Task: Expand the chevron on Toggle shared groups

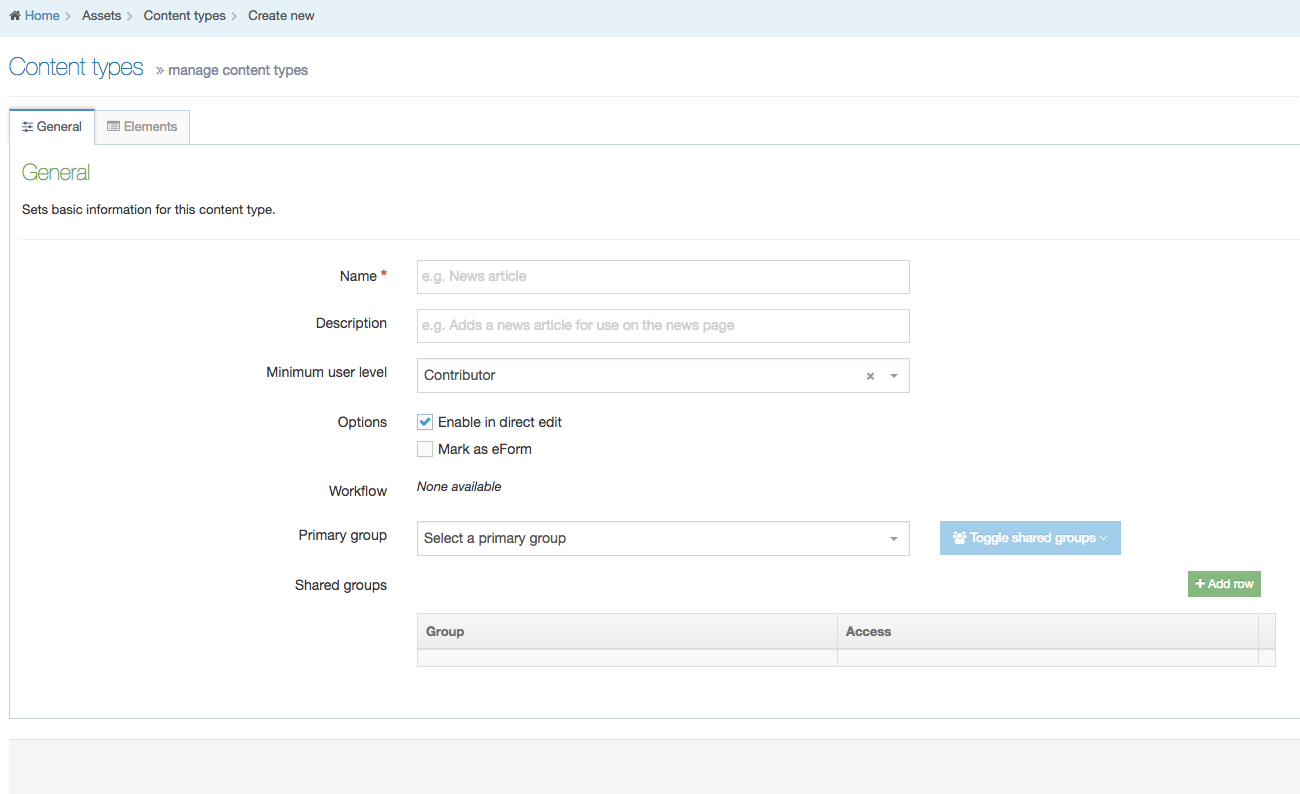Action: [x=1101, y=537]
